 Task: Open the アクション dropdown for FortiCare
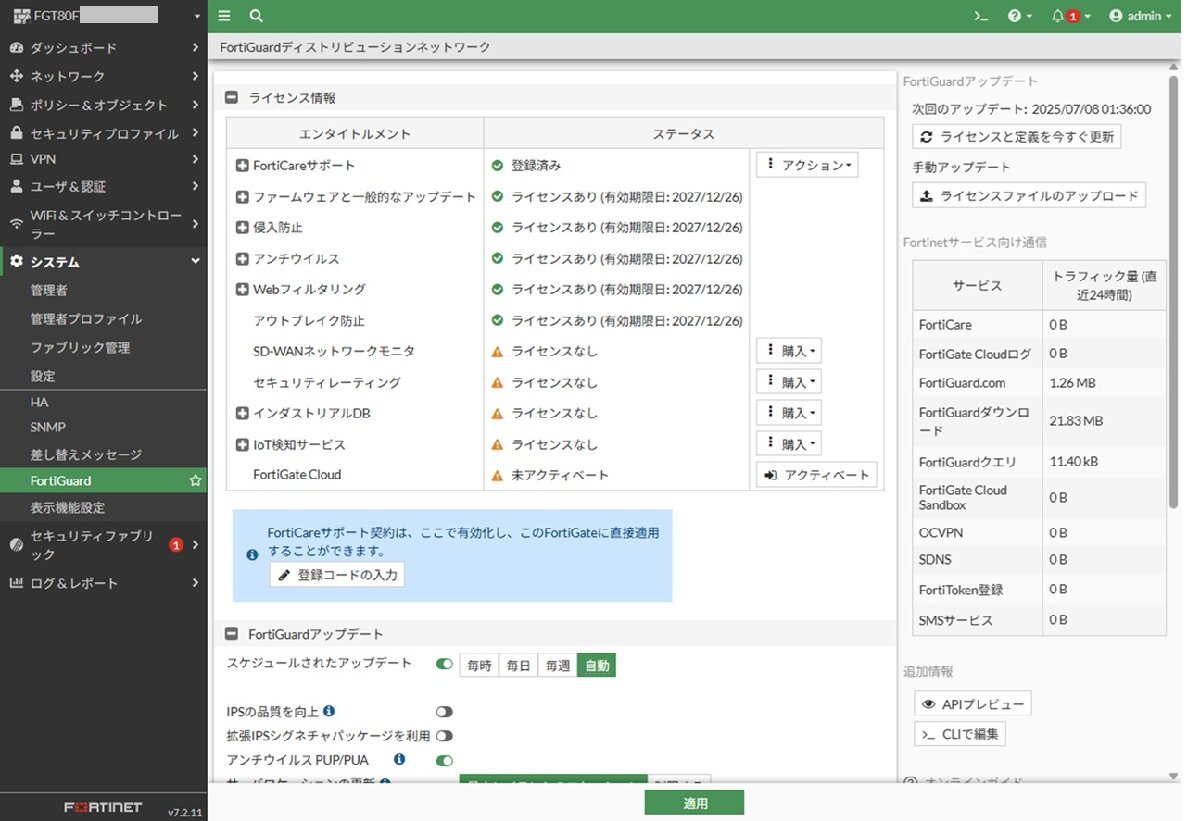point(807,165)
